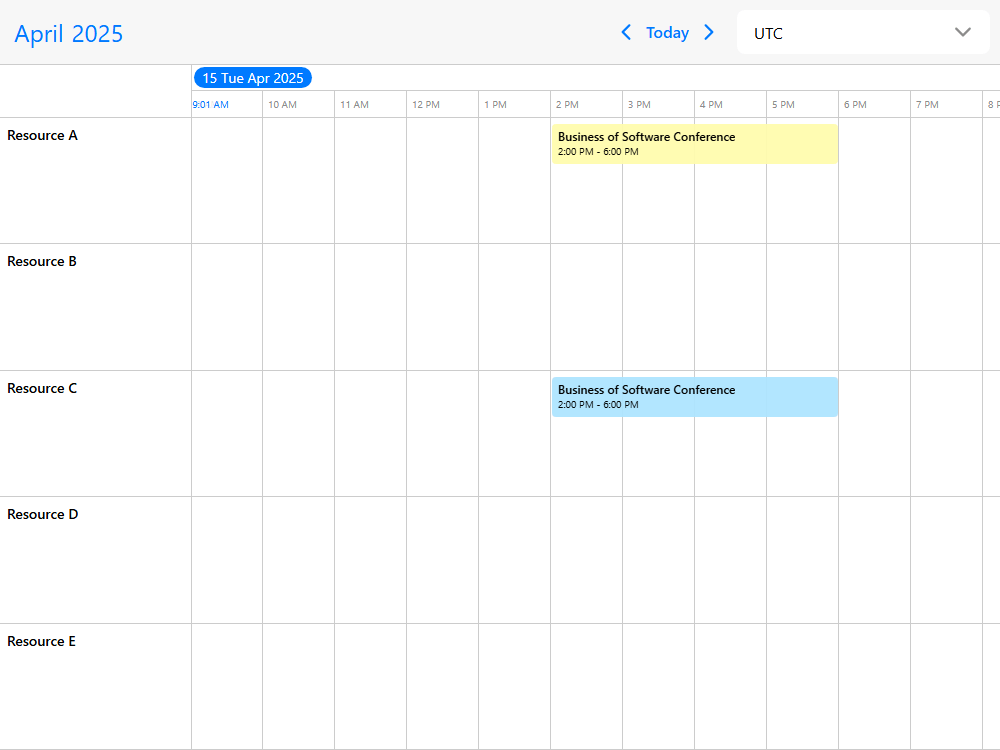Jump to Today in the scheduler
The image size is (1000, 750).
667,33
